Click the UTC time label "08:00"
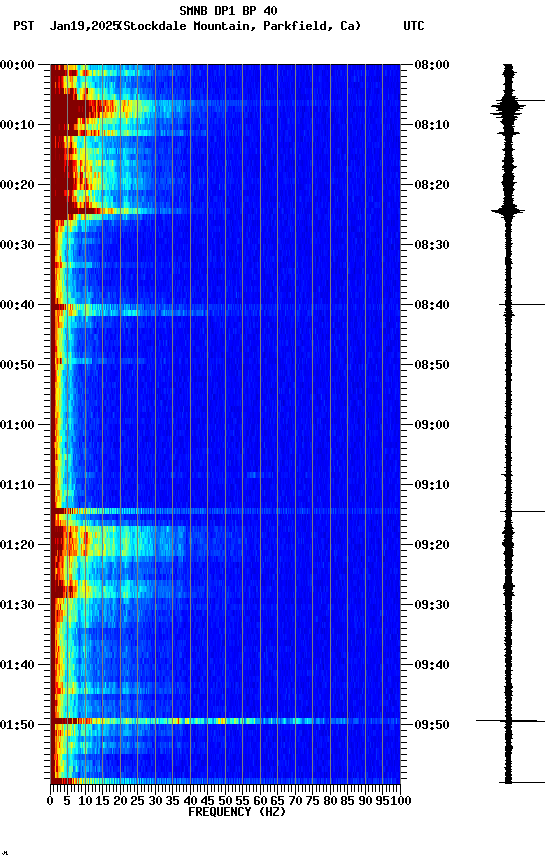Image resolution: width=552 pixels, height=864 pixels. 432,65
